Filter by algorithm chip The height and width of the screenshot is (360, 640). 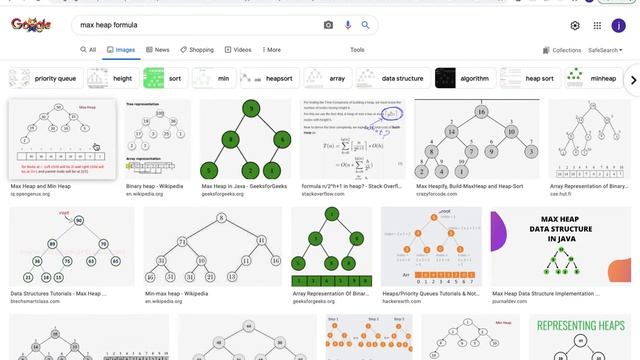(x=465, y=78)
